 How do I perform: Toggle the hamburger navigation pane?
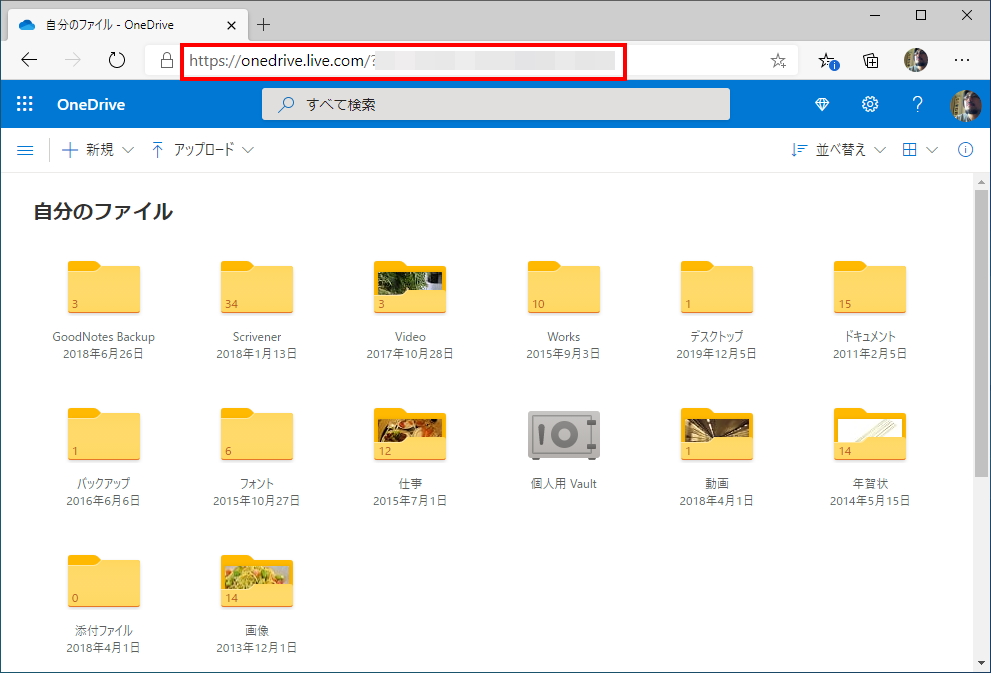(x=26, y=150)
